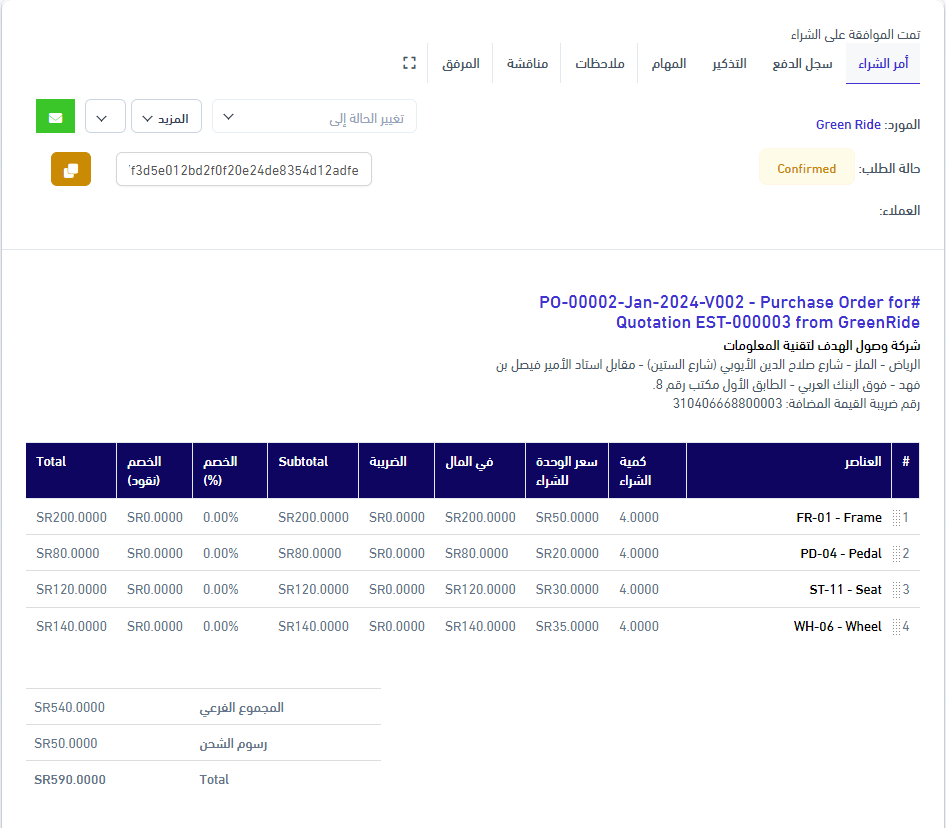
Task: Click the PO-00002-Jan-2024-V002 purchase order title
Action: (x=729, y=312)
